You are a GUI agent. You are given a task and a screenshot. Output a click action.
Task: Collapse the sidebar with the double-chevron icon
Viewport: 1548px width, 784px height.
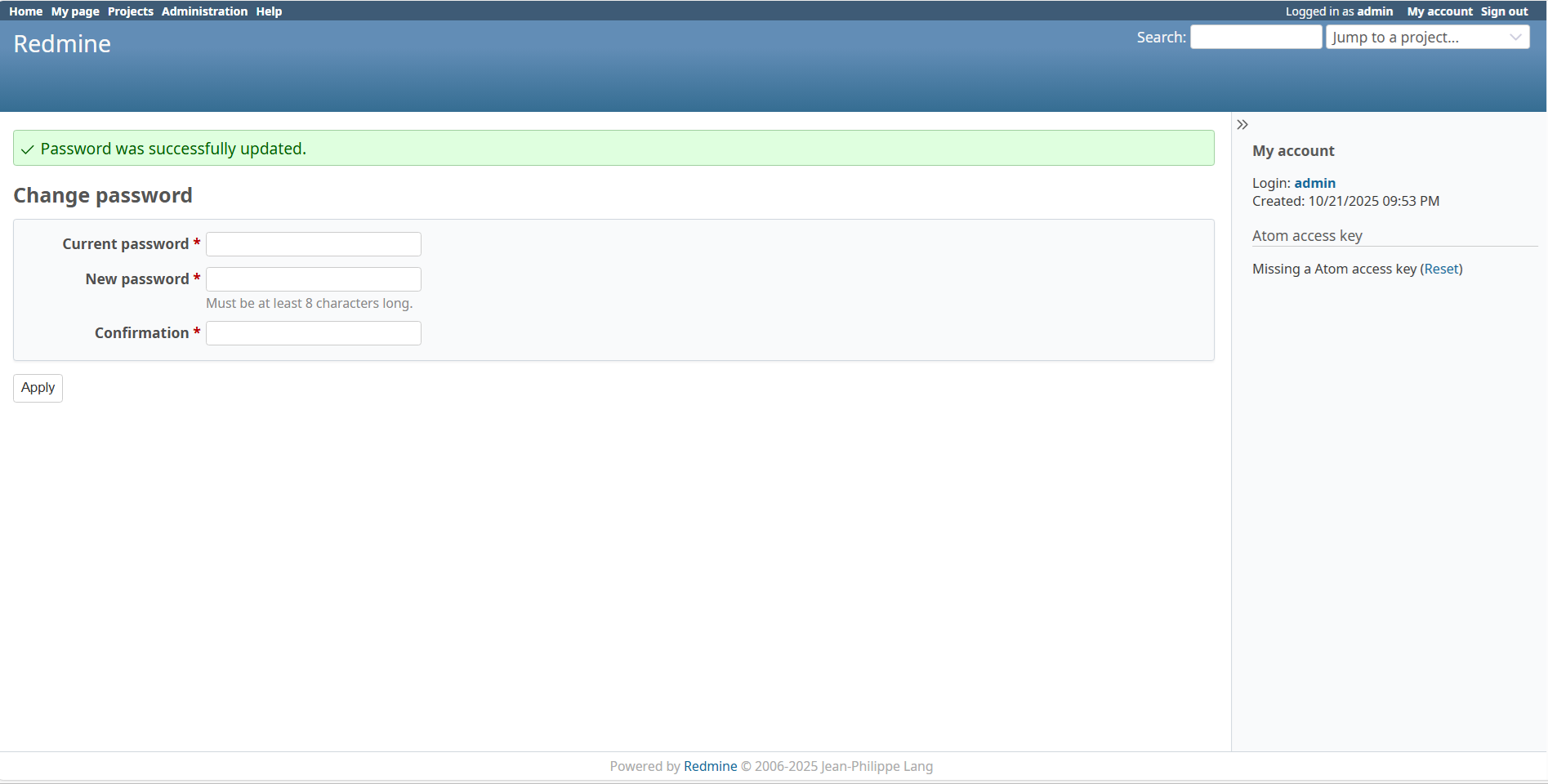tap(1242, 125)
